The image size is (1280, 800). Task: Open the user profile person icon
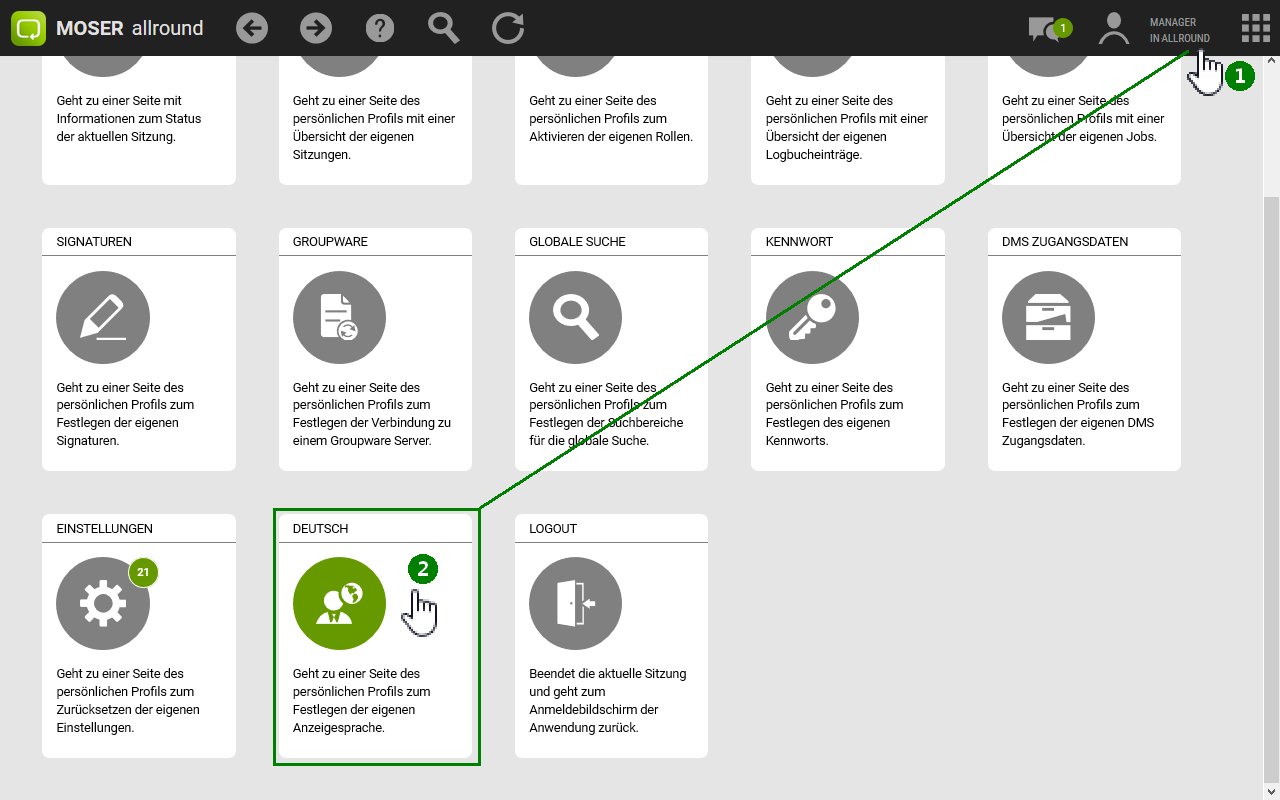[1113, 28]
